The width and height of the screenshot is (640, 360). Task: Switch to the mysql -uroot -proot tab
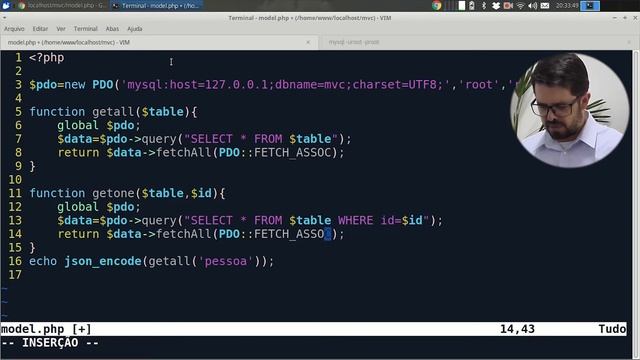[x=478, y=42]
